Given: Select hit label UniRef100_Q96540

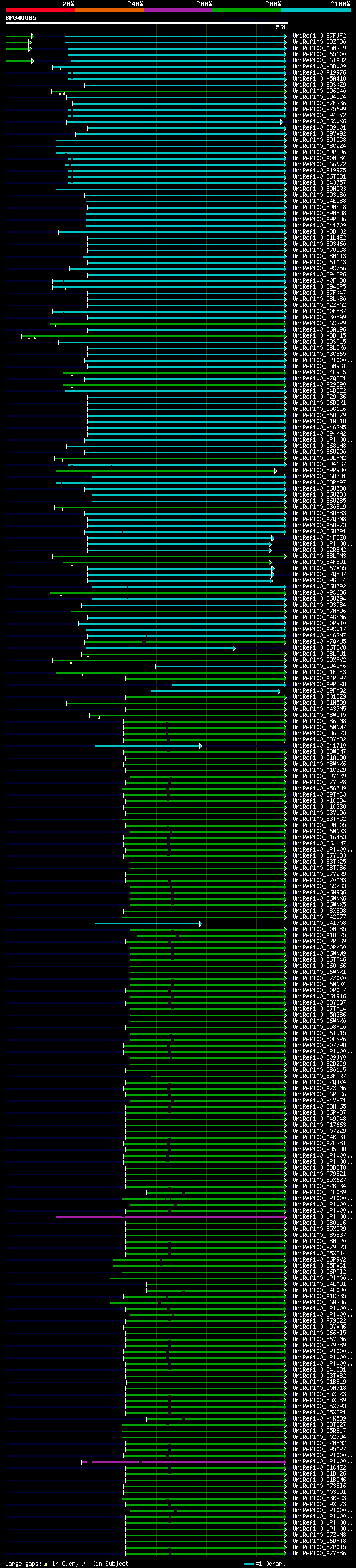Looking at the screenshot, I should (x=319, y=91).
